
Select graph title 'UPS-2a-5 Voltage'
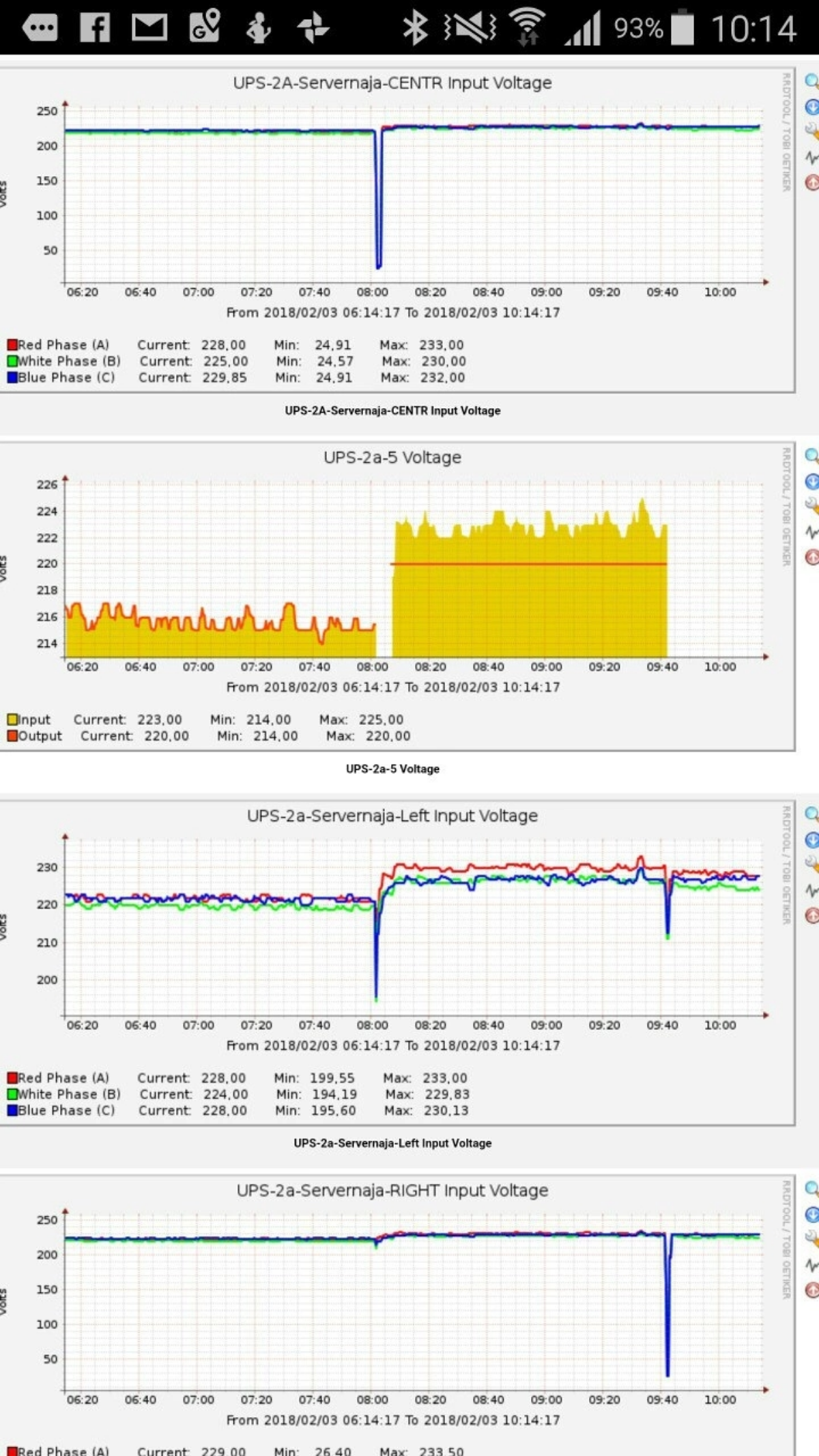392,457
